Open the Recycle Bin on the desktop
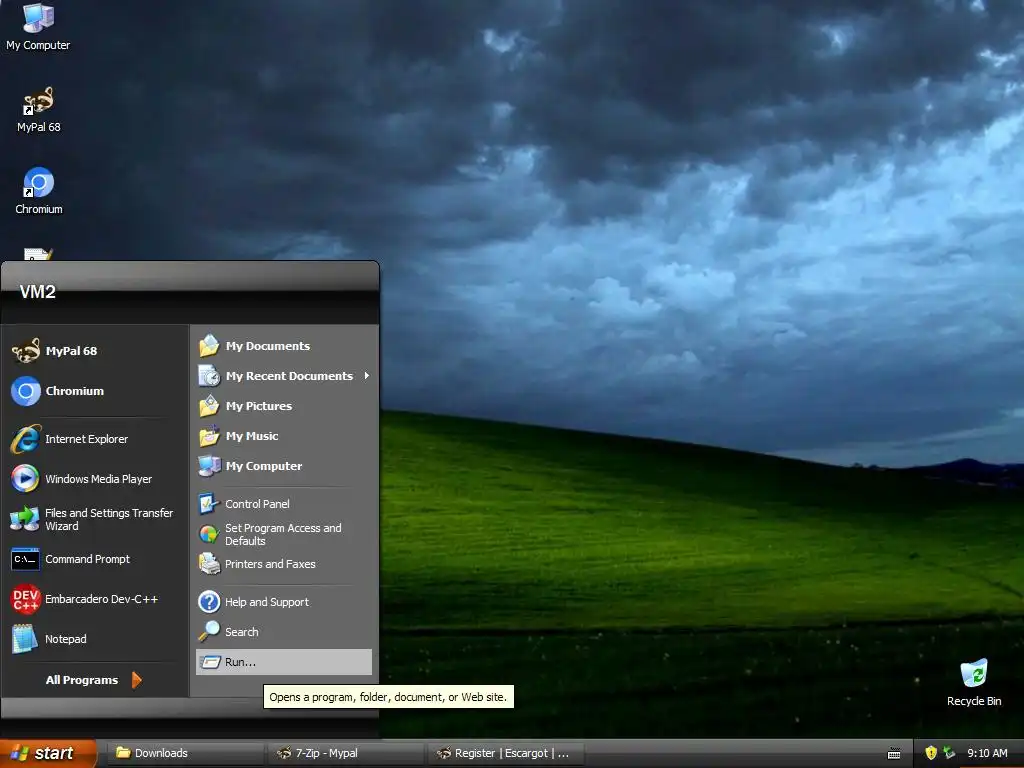1024x768 pixels. click(x=974, y=682)
